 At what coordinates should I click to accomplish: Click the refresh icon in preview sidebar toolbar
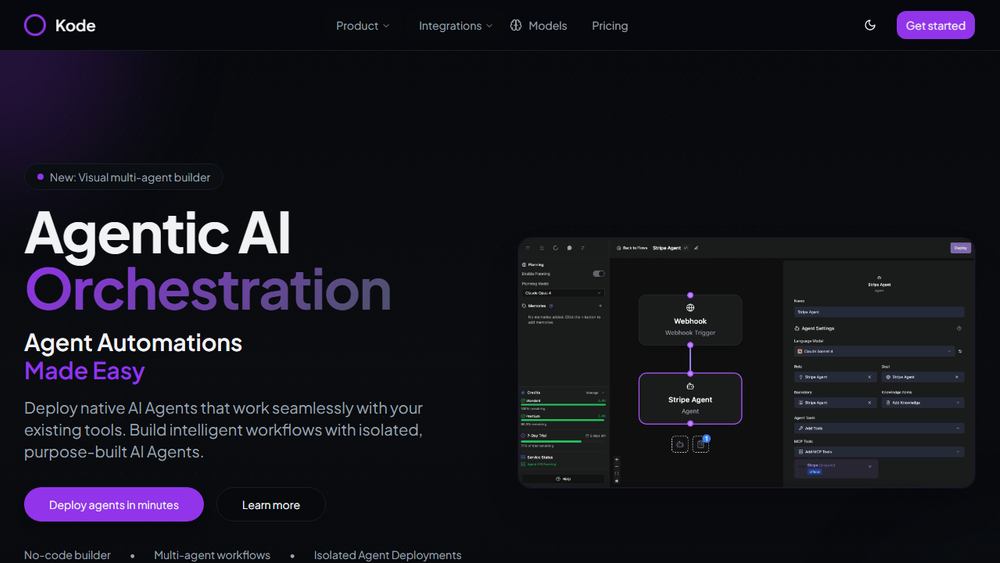(x=555, y=248)
